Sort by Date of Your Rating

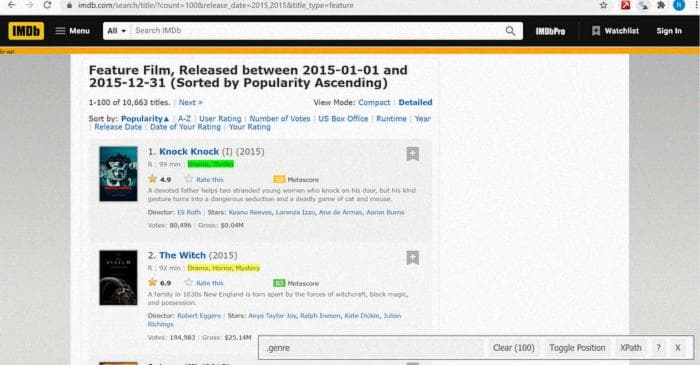(x=185, y=127)
